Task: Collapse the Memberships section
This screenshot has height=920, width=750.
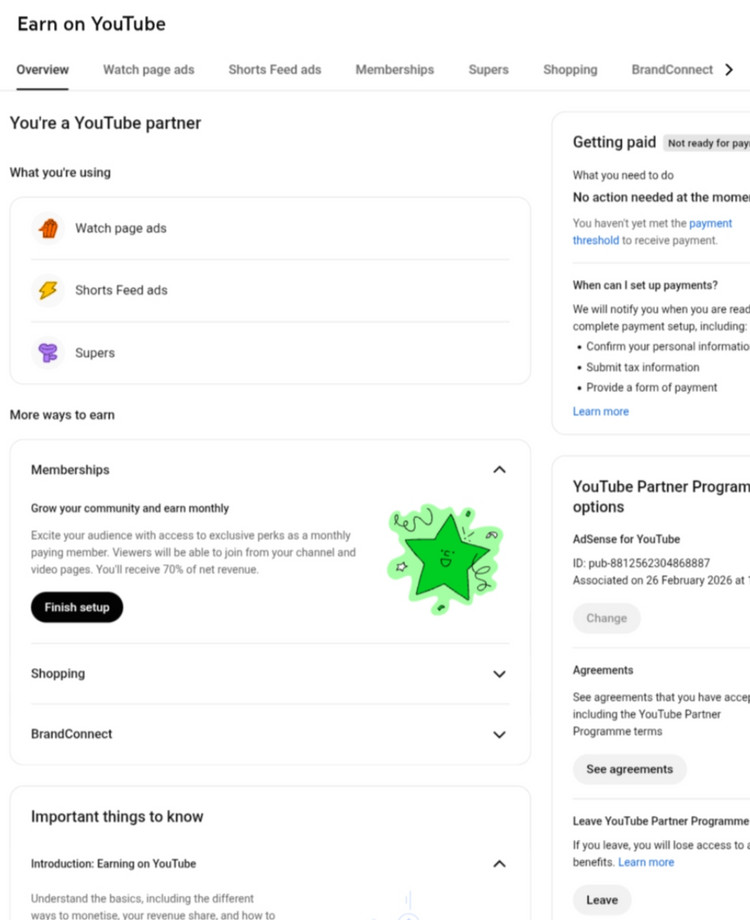Action: 499,470
